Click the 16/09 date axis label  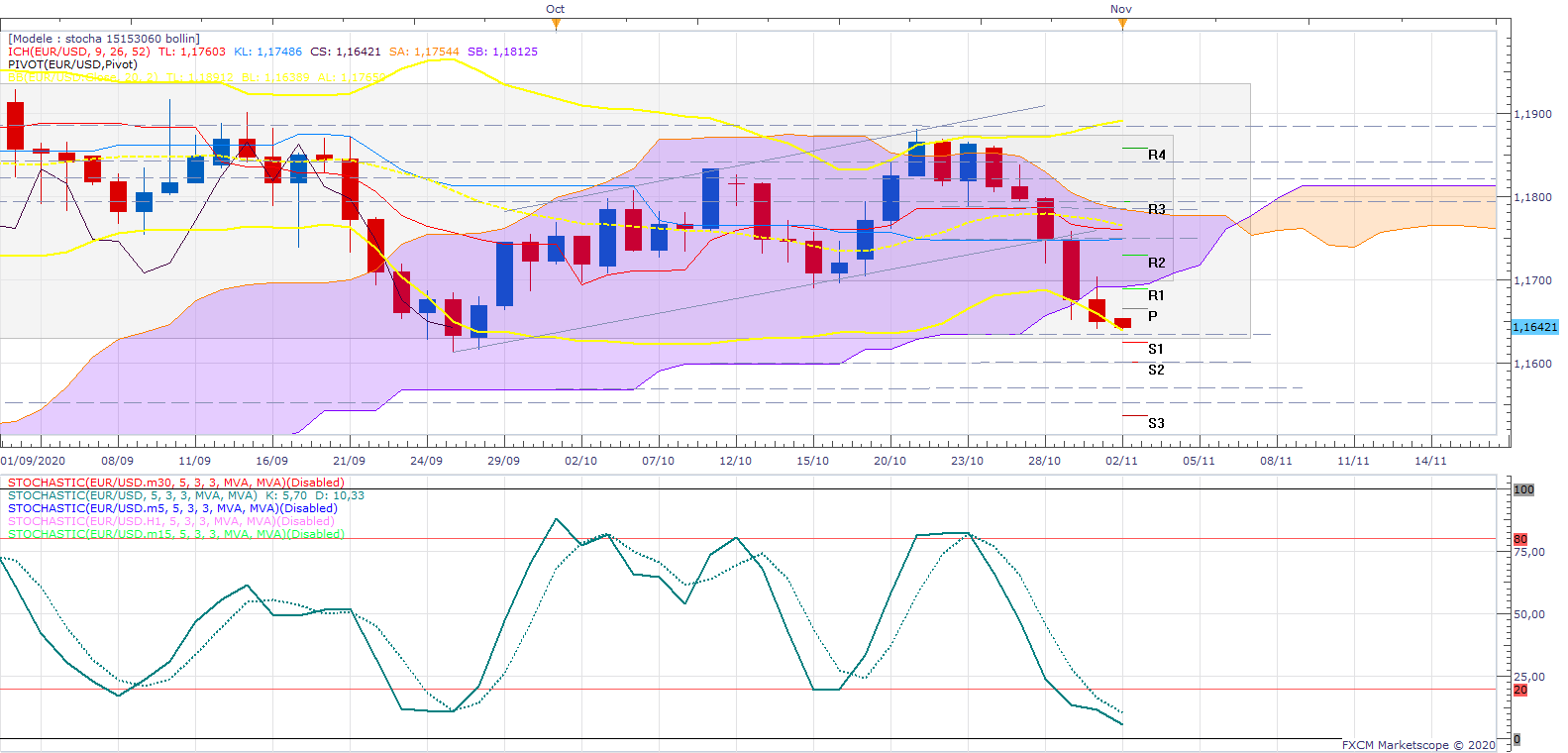coord(272,461)
